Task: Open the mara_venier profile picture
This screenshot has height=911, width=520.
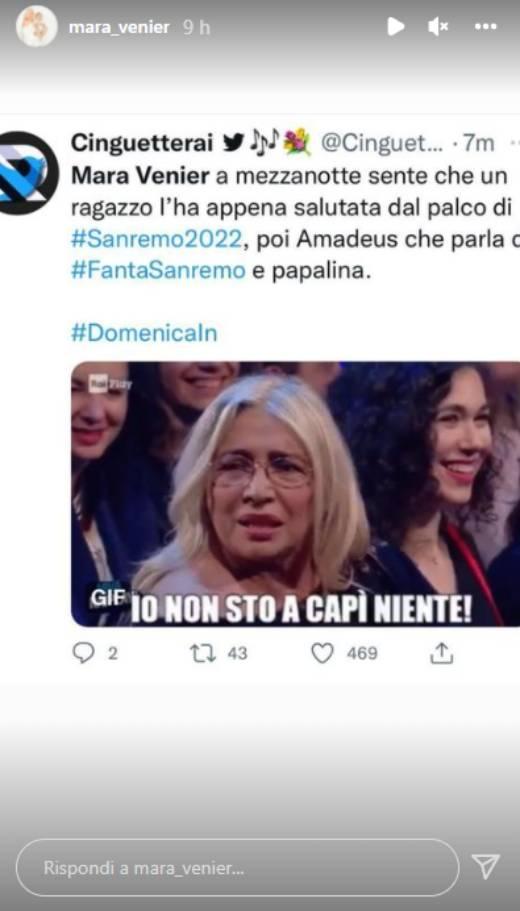Action: (37, 26)
